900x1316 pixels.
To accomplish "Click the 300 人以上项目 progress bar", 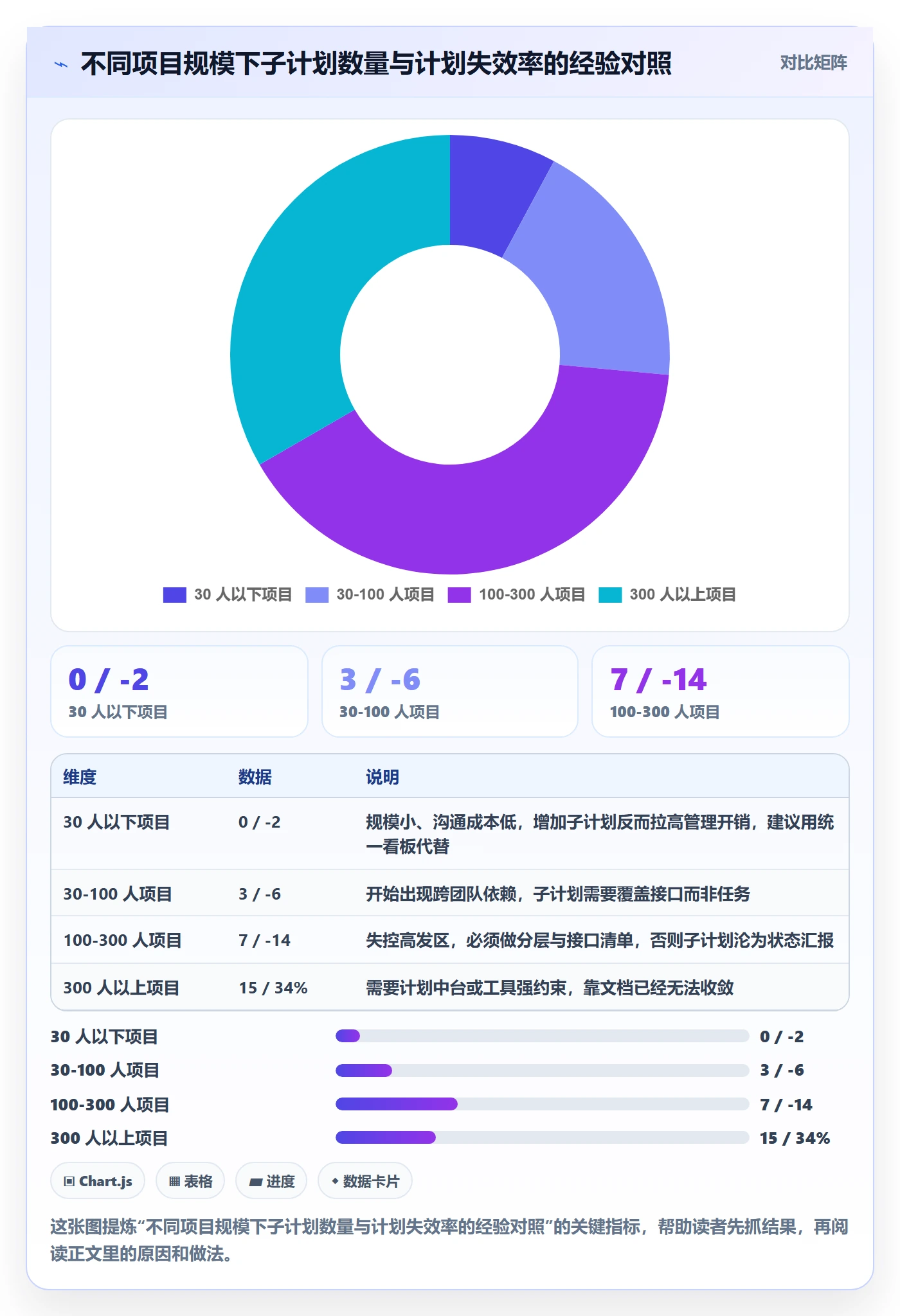I will tap(542, 1137).
